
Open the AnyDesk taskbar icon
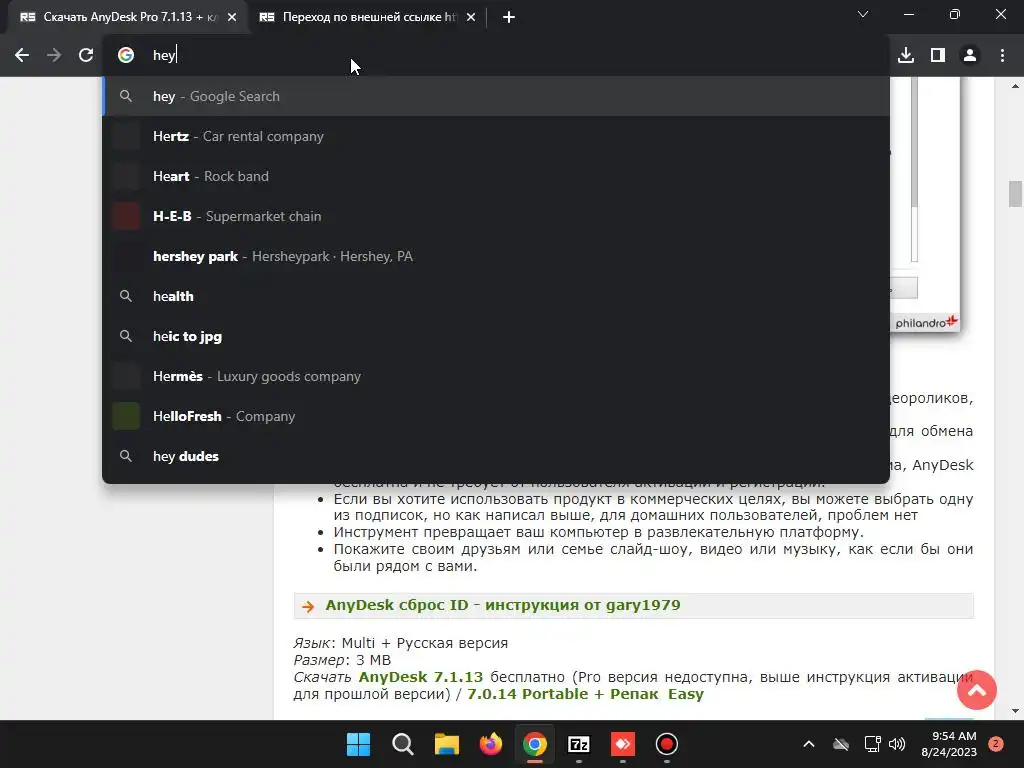pos(622,744)
